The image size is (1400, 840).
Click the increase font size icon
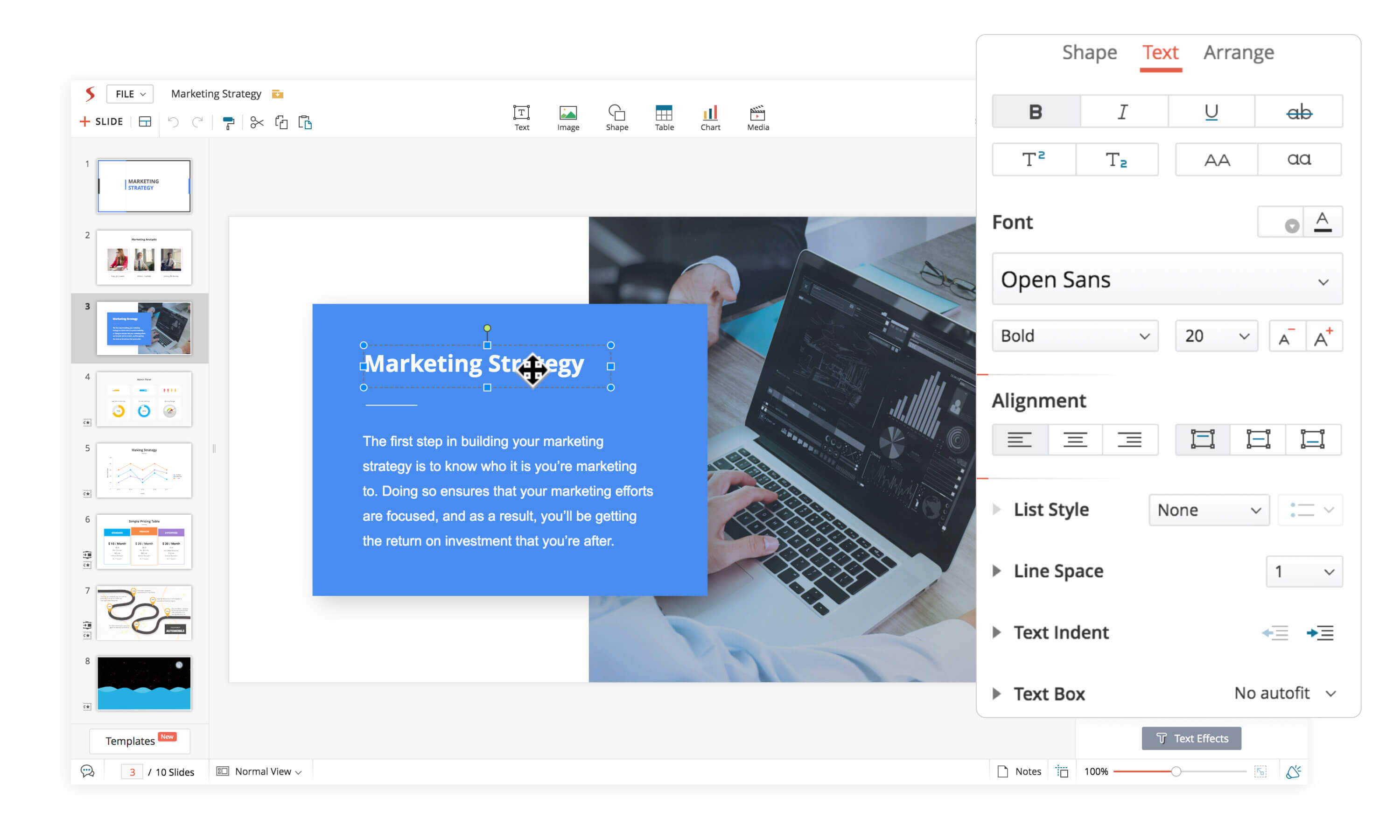(x=1323, y=336)
